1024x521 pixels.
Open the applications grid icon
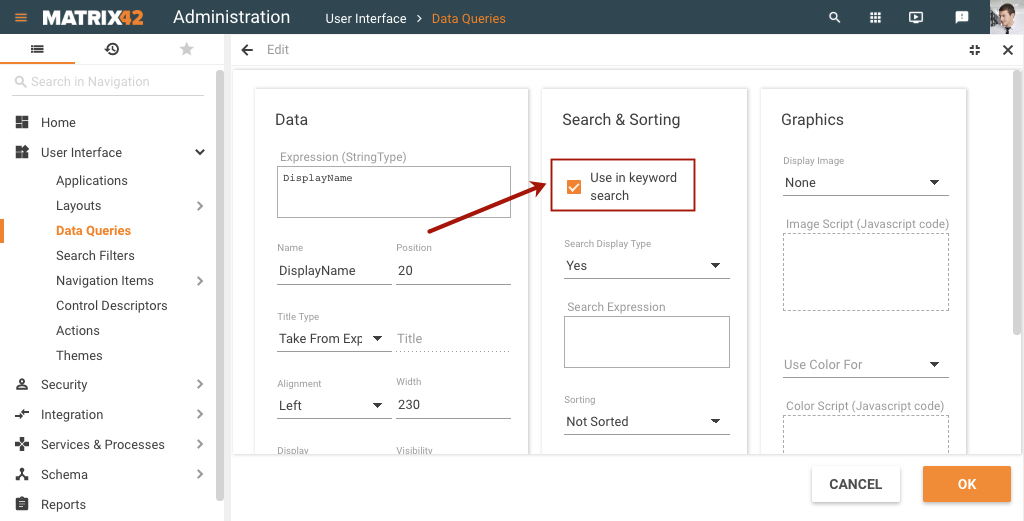(x=875, y=18)
